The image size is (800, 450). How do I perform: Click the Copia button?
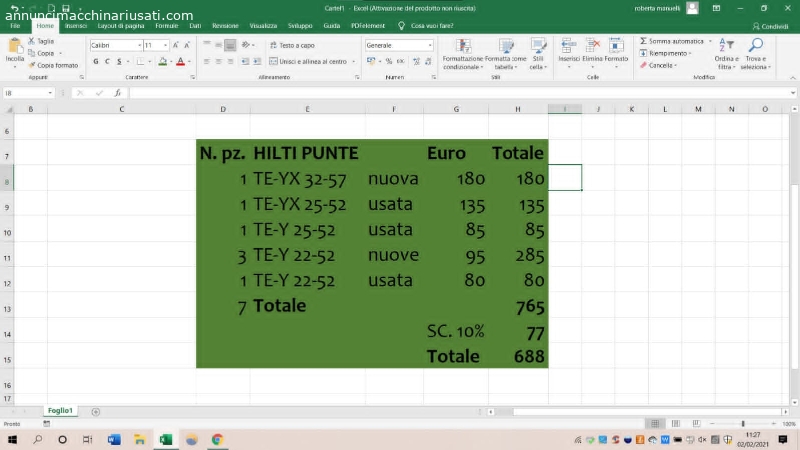(x=41, y=53)
